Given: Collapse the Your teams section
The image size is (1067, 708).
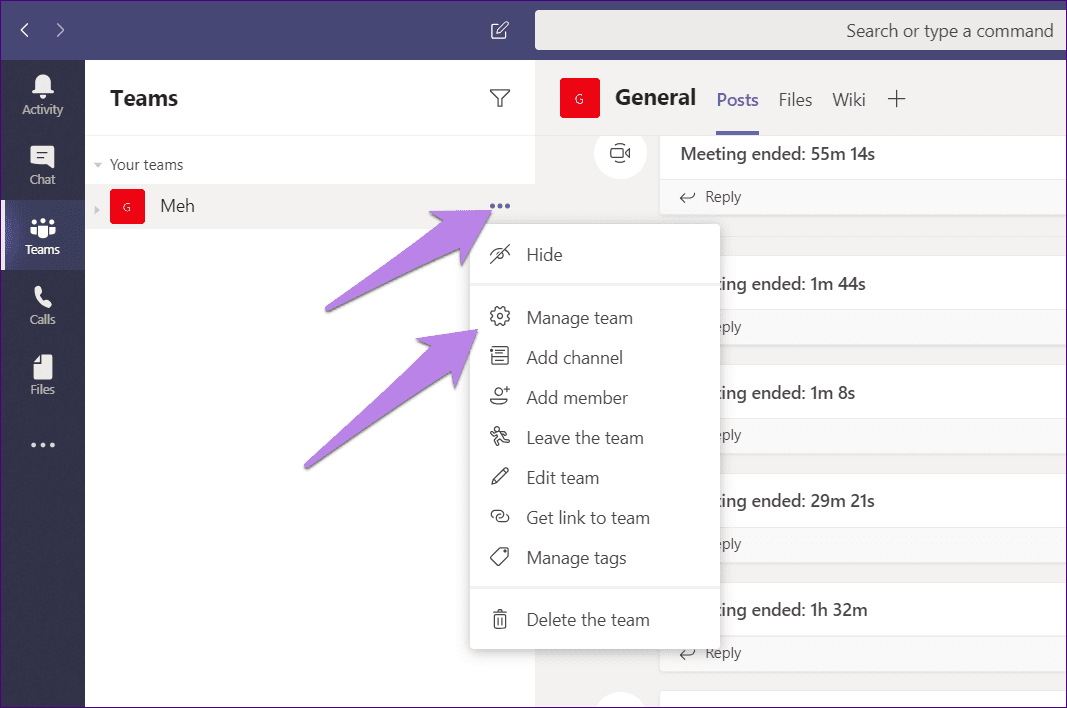Looking at the screenshot, I should [x=98, y=165].
